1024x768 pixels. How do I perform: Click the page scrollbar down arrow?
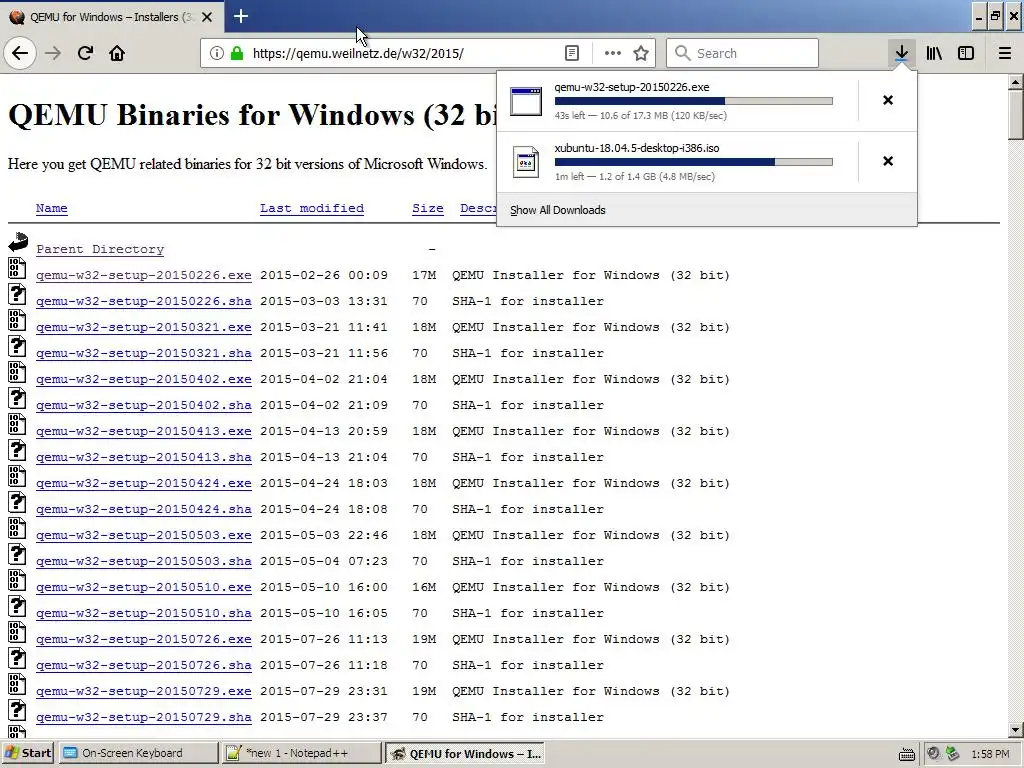click(1016, 730)
